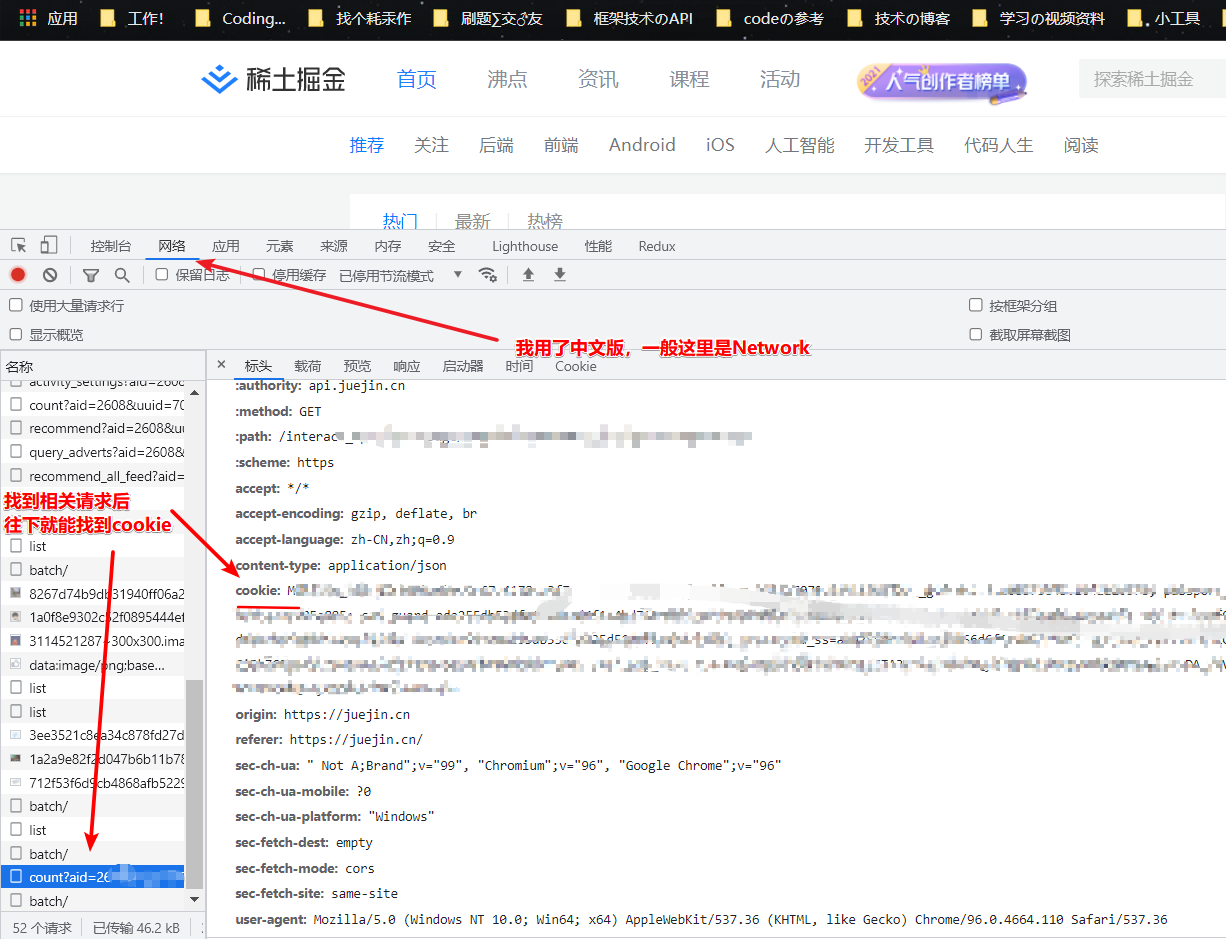Select the recommend_all_feed?aid= request row
Viewport: 1226px width, 939px height.
[93, 476]
